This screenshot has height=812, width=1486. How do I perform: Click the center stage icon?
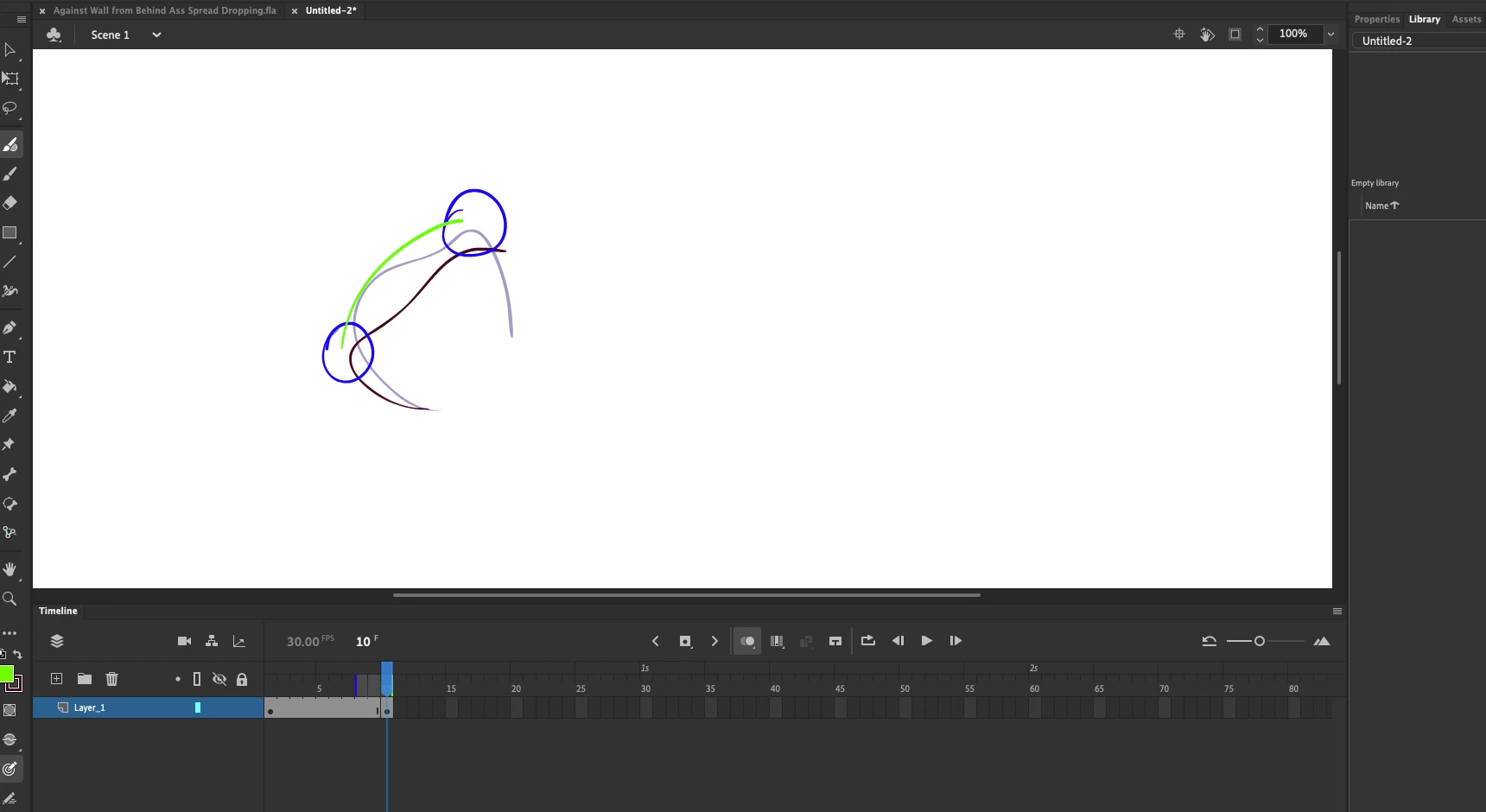tap(1179, 35)
